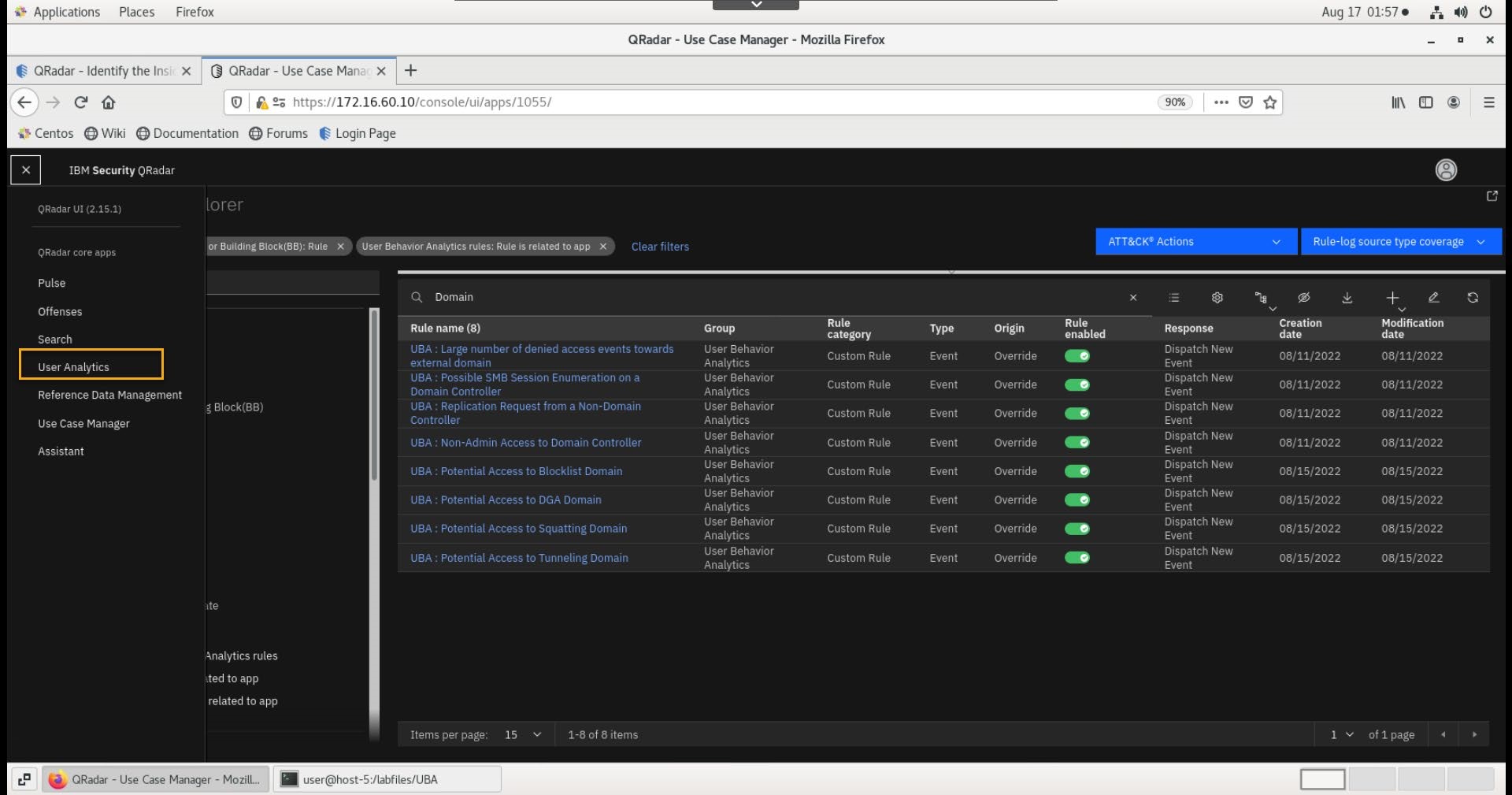Image resolution: width=1512 pixels, height=795 pixels.
Task: Open a new browser tab
Action: [x=410, y=71]
